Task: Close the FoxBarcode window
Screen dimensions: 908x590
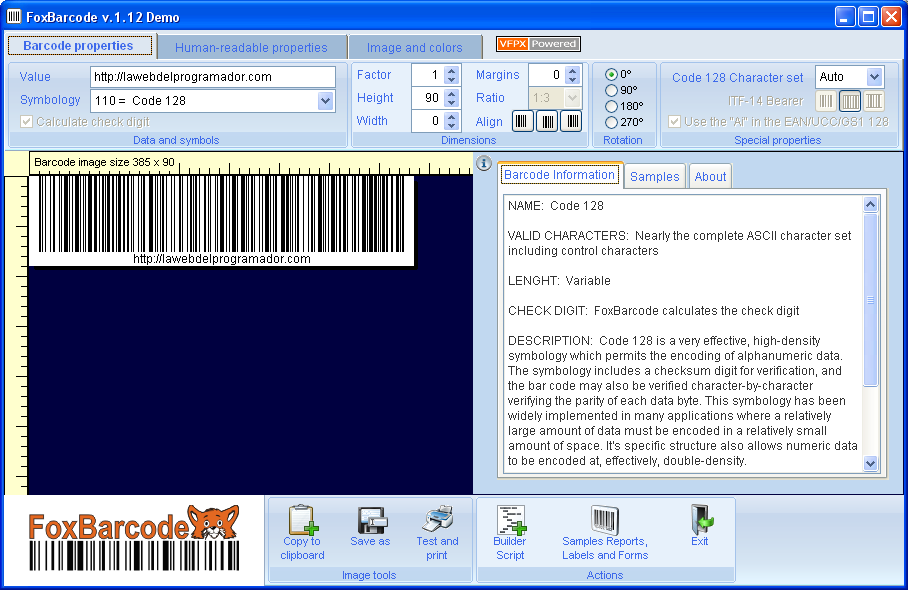Action: coord(891,17)
